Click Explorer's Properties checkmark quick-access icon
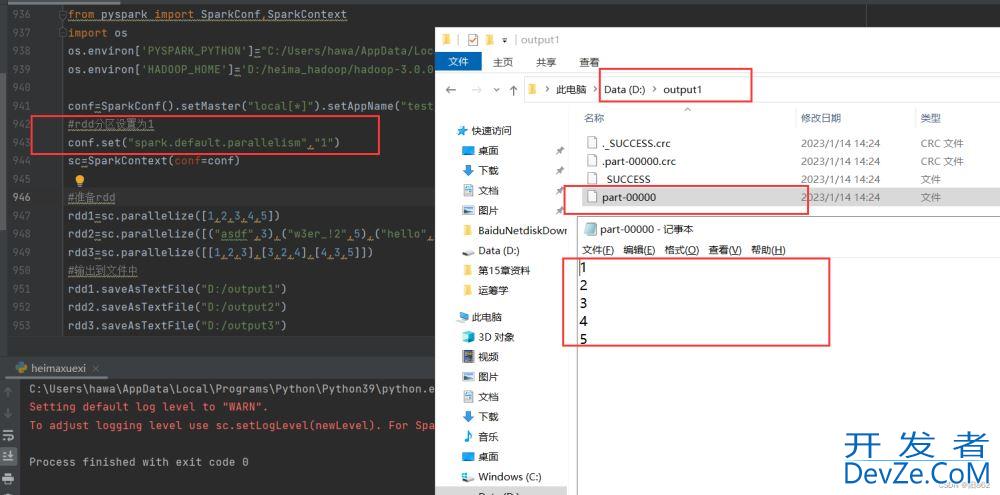The width and height of the screenshot is (1000, 495). [x=473, y=40]
